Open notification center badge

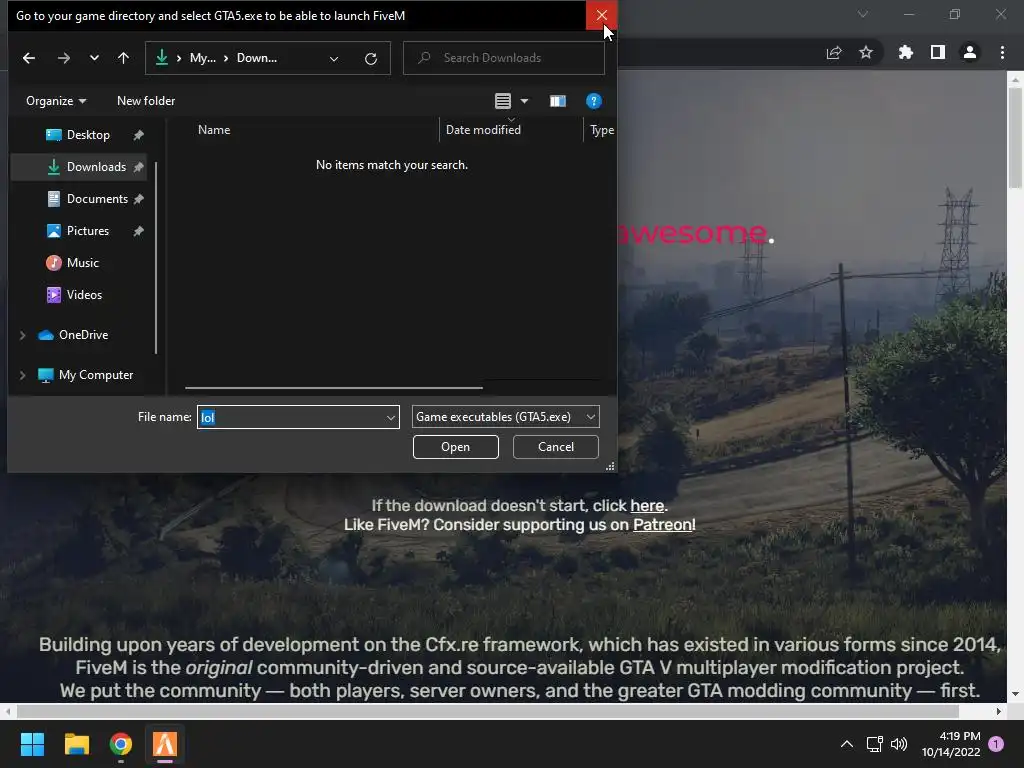click(996, 744)
